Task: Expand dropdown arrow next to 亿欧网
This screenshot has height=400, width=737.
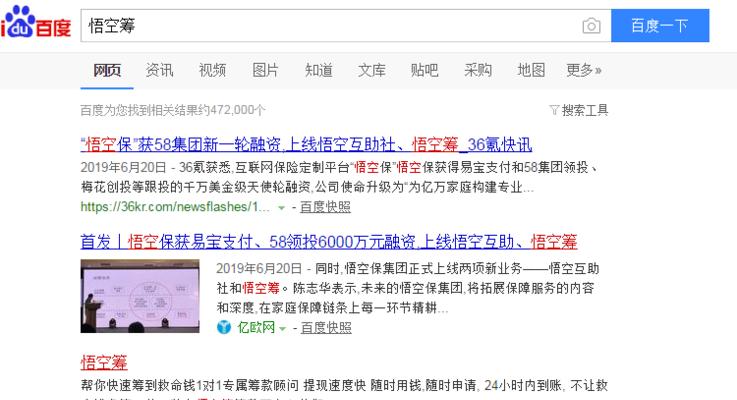Action: click(x=282, y=328)
